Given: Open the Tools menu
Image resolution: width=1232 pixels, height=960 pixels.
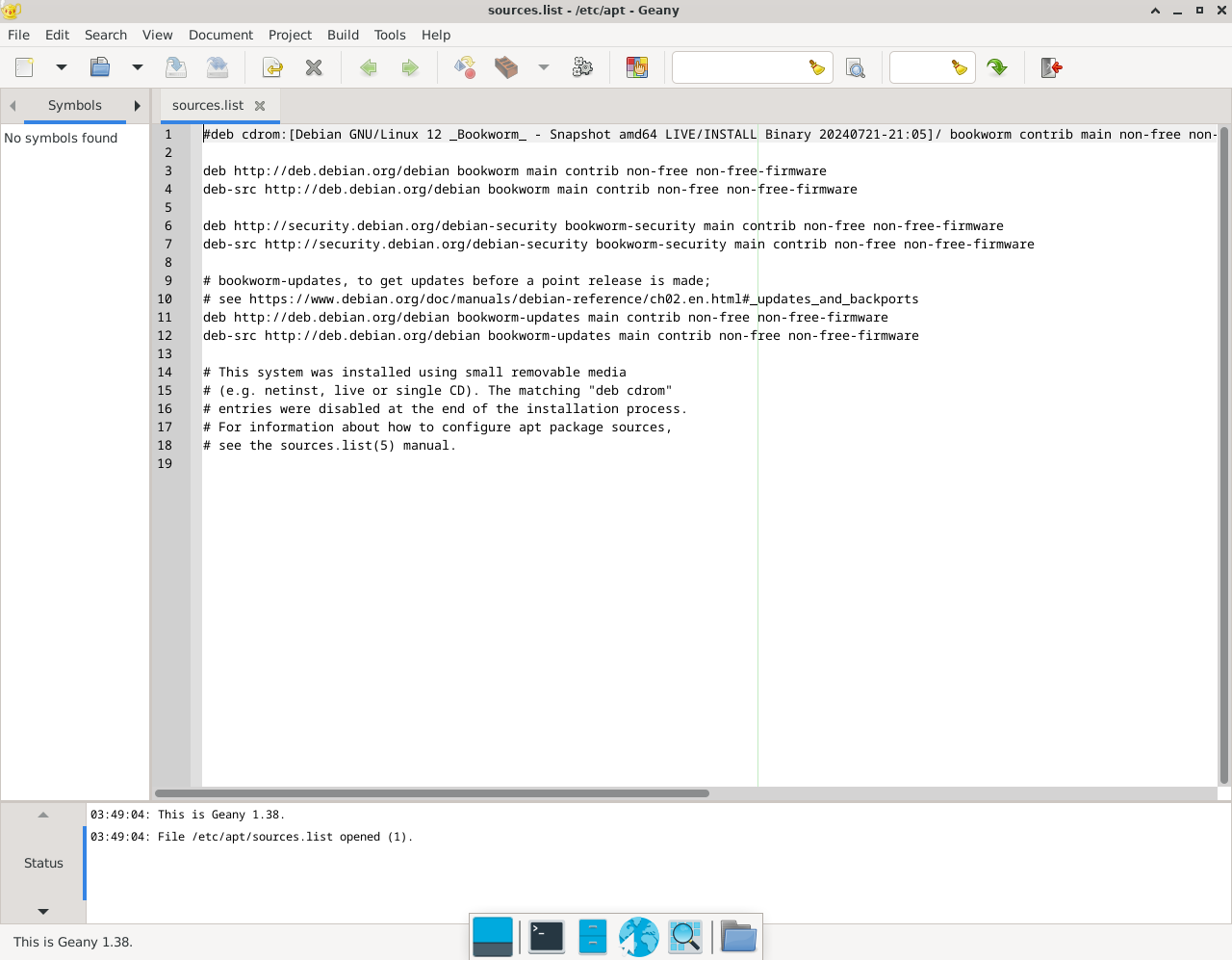Looking at the screenshot, I should click(x=390, y=35).
